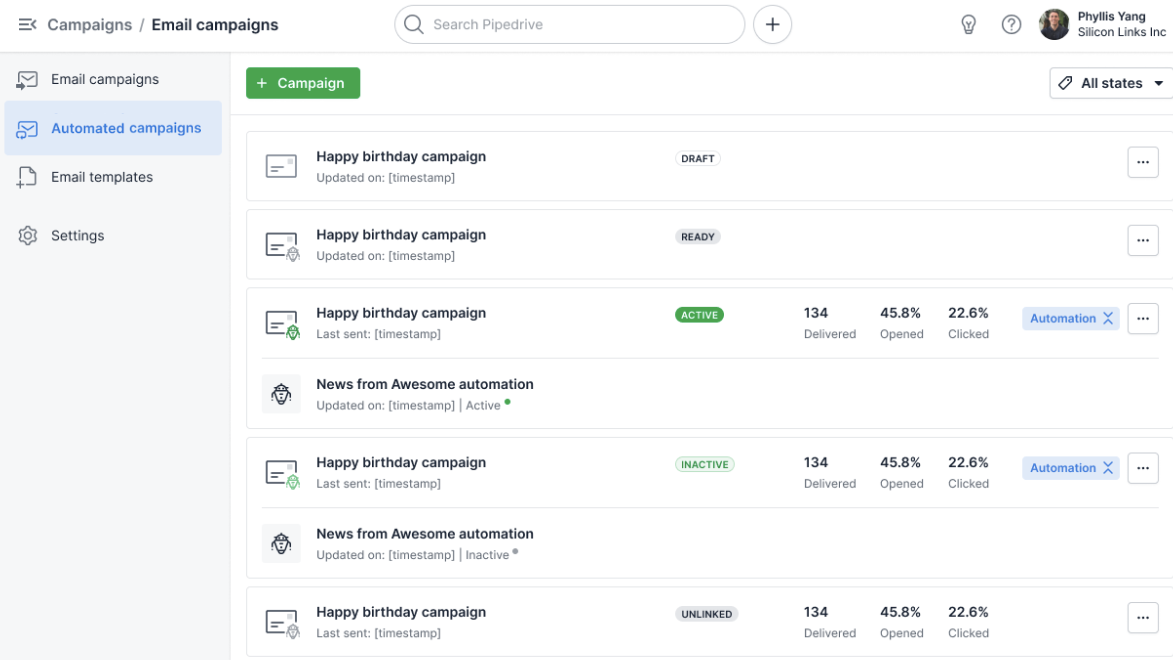1173x660 pixels.
Task: Click automation robot icon in Inactive row
Action: pyautogui.click(x=281, y=543)
